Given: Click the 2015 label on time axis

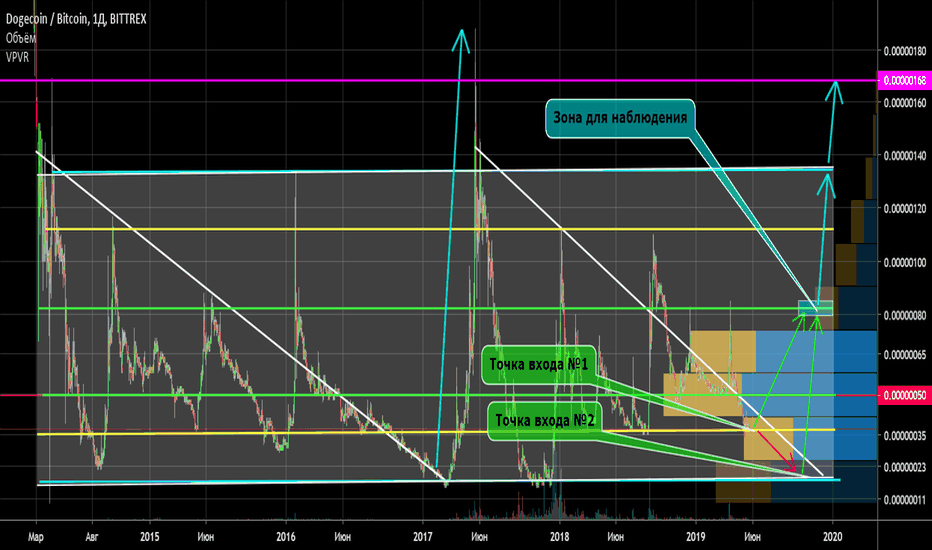Looking at the screenshot, I should tap(150, 537).
